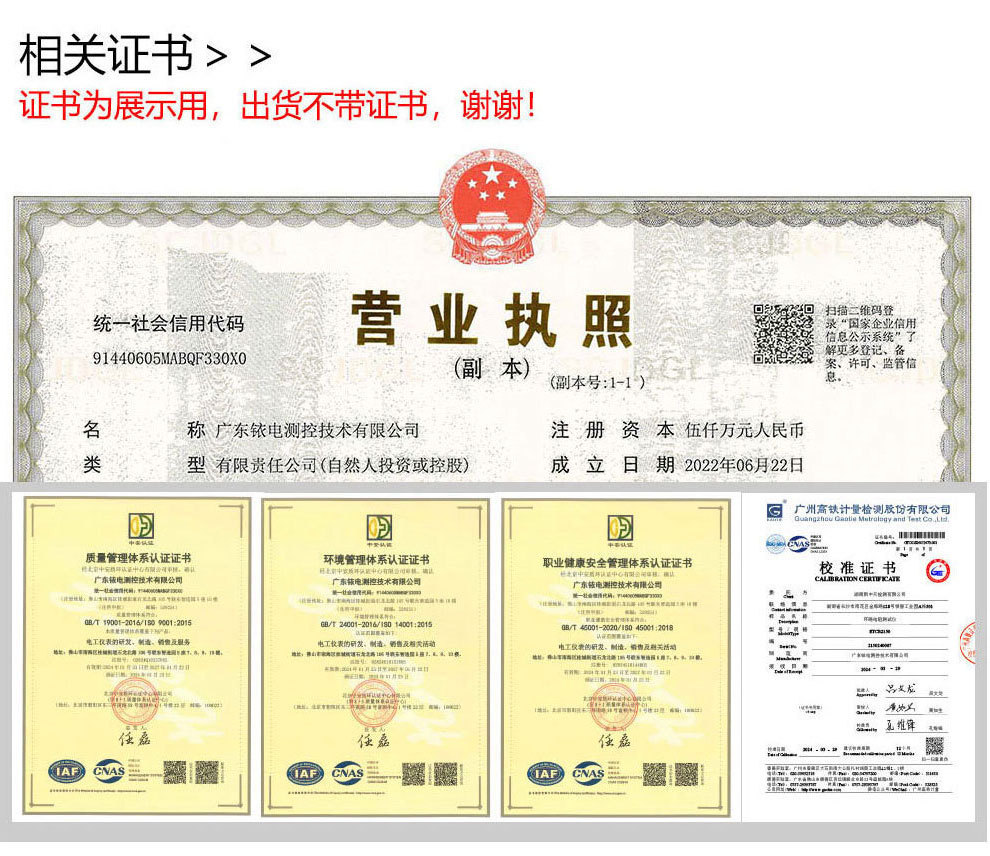Click the company type 有限责任公司(自然人投资或控股)
The width and height of the screenshot is (990, 856).
click(x=343, y=466)
